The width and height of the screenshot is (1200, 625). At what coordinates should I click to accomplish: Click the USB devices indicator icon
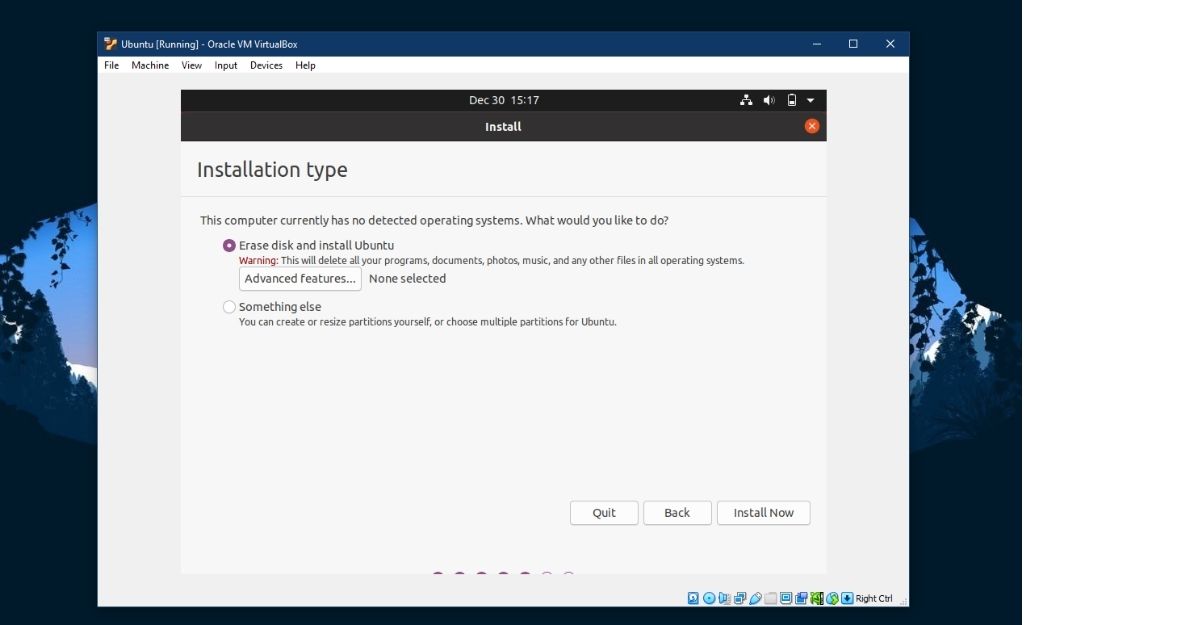click(x=755, y=598)
